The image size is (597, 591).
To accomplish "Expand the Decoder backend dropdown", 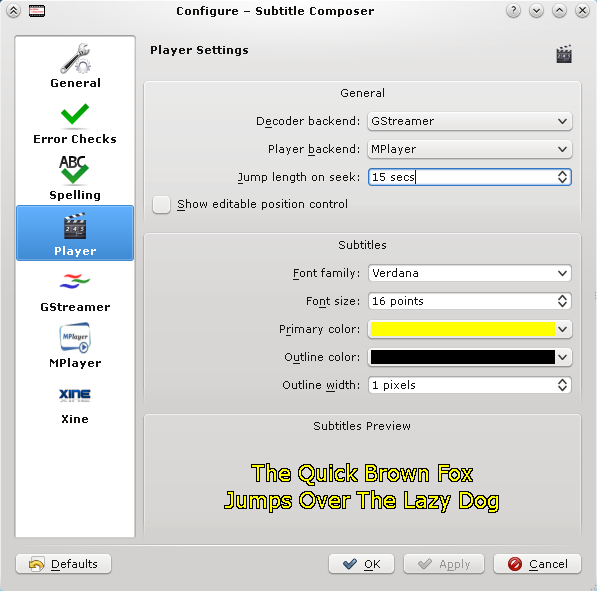I will tap(469, 121).
